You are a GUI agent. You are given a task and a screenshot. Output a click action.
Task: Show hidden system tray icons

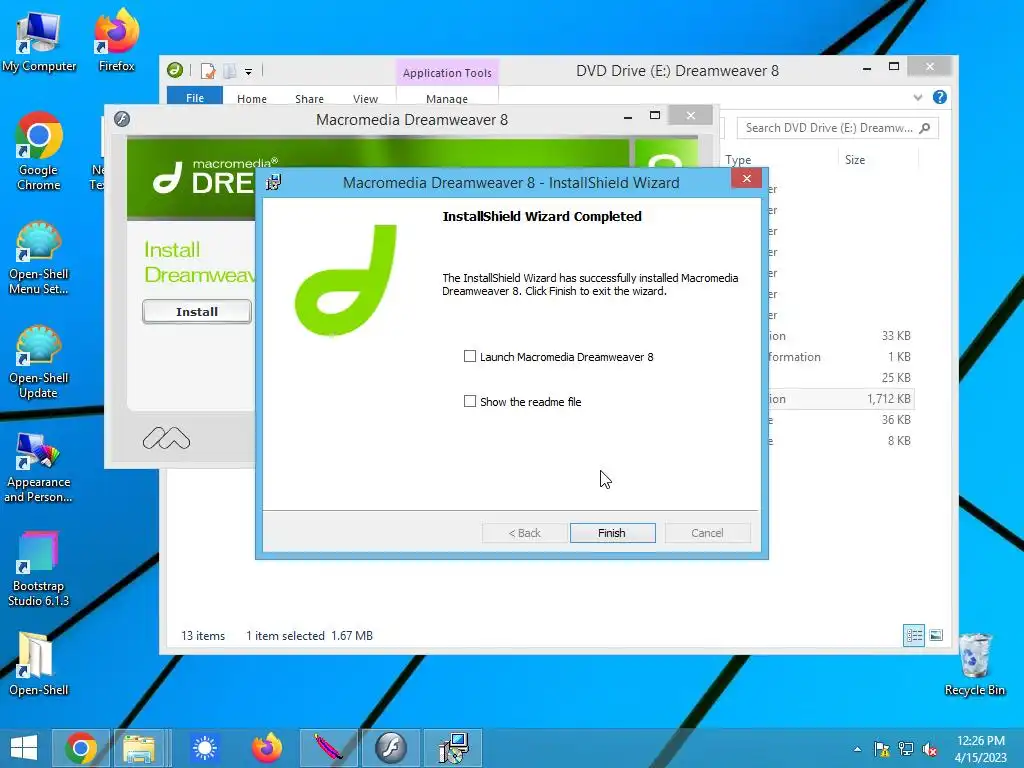pyautogui.click(x=857, y=749)
